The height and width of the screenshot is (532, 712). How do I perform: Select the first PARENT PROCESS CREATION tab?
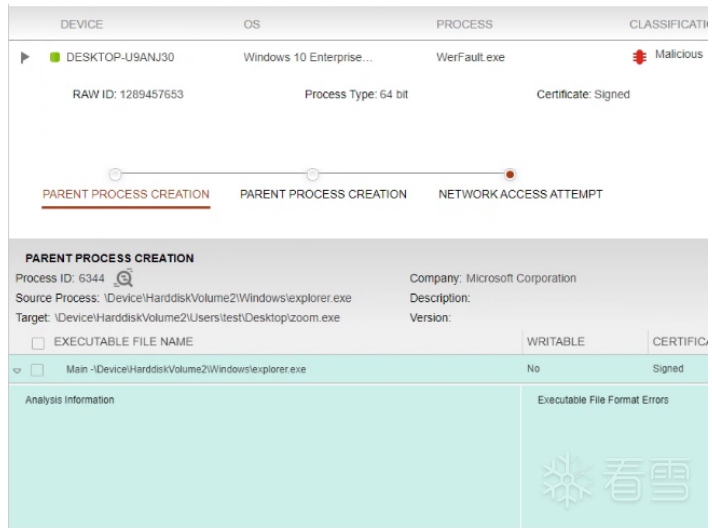click(x=126, y=194)
